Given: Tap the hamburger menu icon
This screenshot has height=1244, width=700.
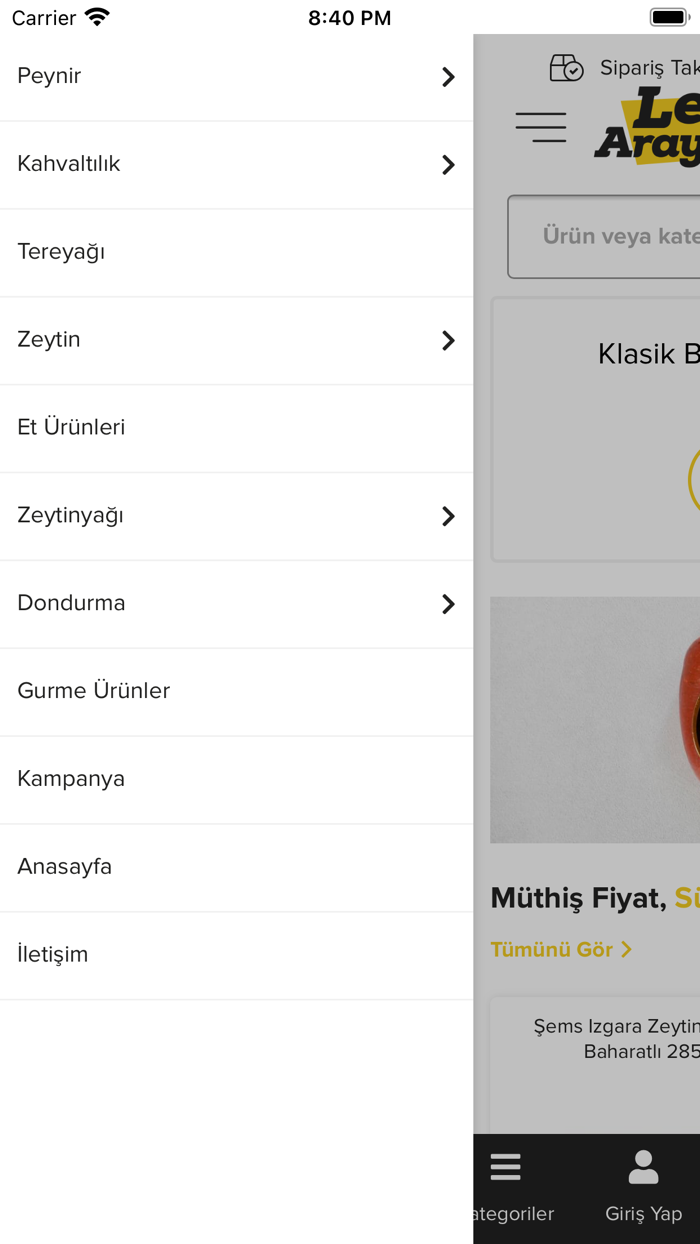Looking at the screenshot, I should [x=541, y=127].
